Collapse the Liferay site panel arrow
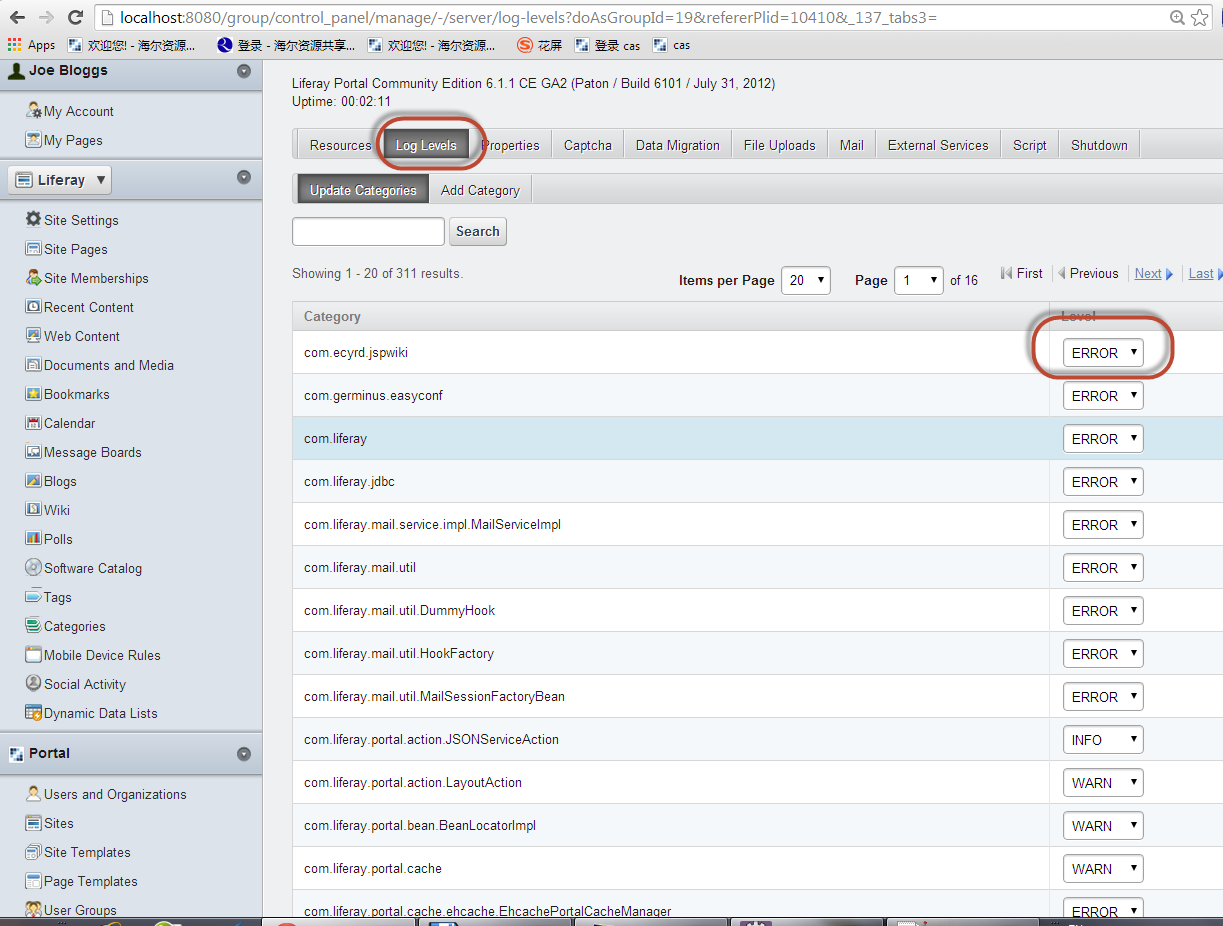The width and height of the screenshot is (1223, 926). (243, 177)
